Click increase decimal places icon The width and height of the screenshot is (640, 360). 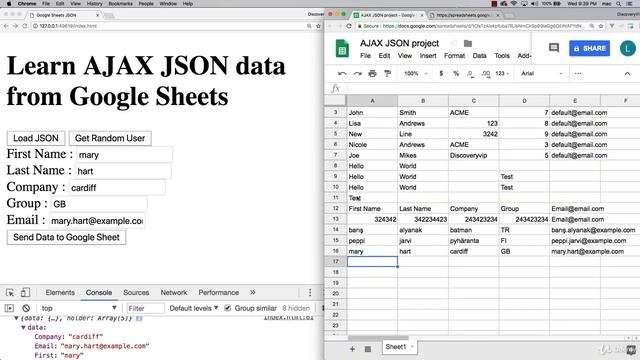[486, 74]
